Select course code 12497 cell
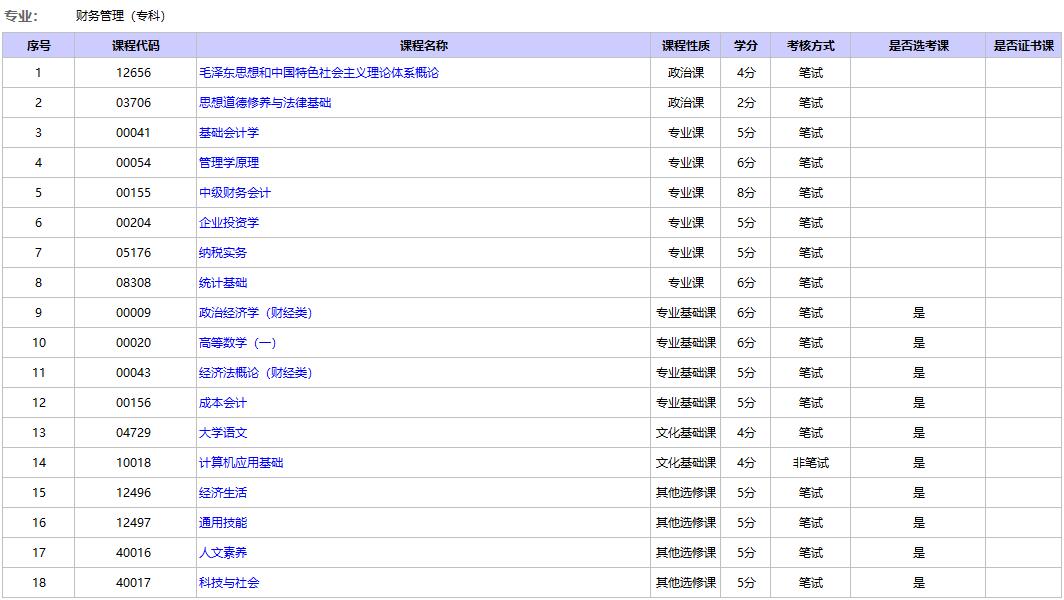This screenshot has height=600, width=1064. click(x=134, y=523)
